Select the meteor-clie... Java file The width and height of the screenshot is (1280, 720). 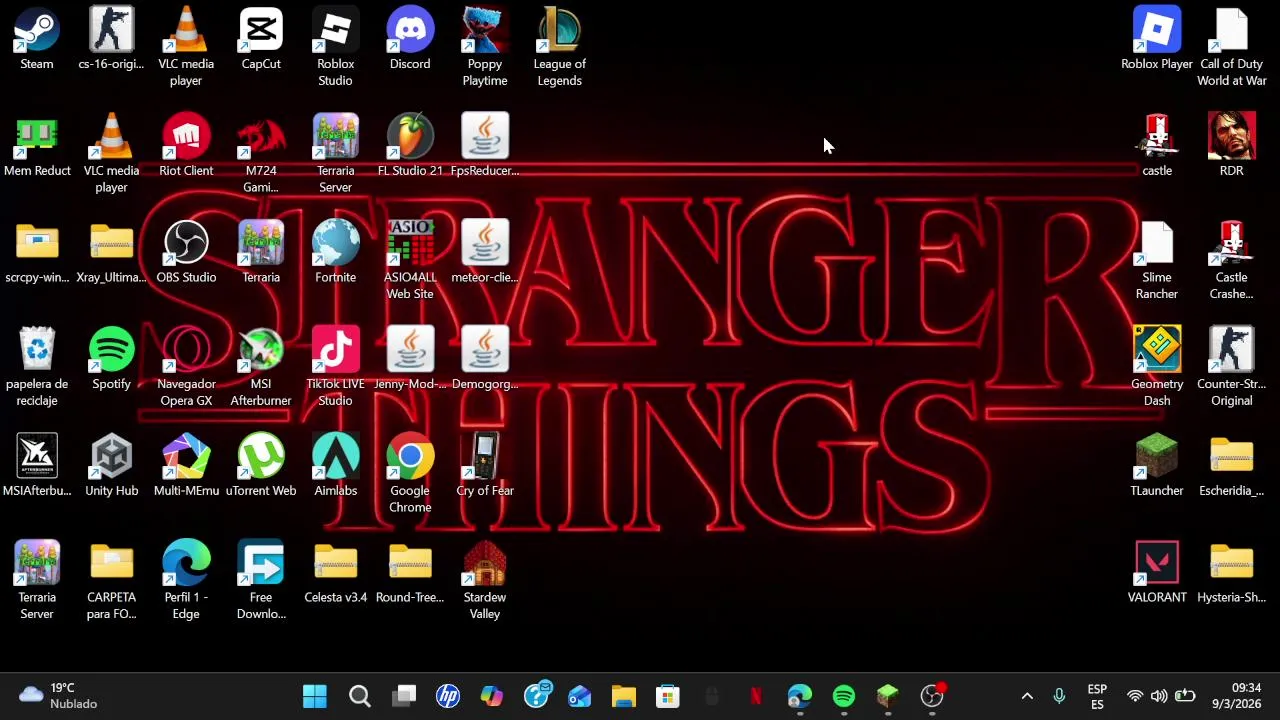485,253
